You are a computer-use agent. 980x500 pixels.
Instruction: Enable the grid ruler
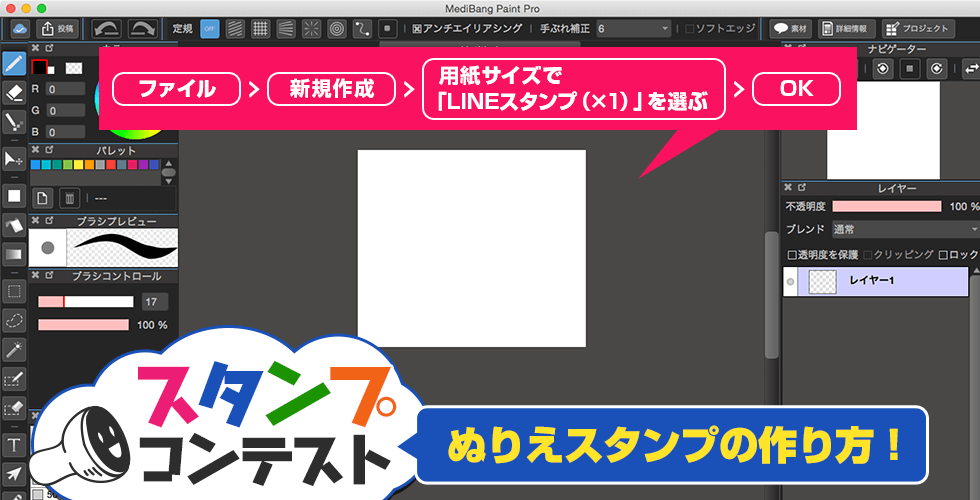point(260,29)
